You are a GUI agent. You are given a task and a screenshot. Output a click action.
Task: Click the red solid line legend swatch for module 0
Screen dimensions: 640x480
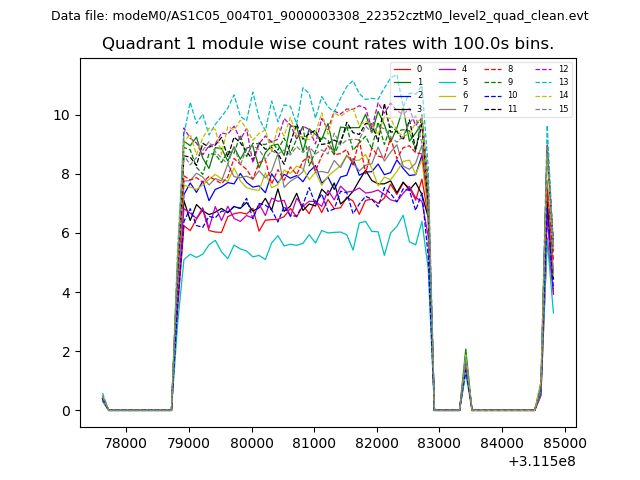coord(402,69)
